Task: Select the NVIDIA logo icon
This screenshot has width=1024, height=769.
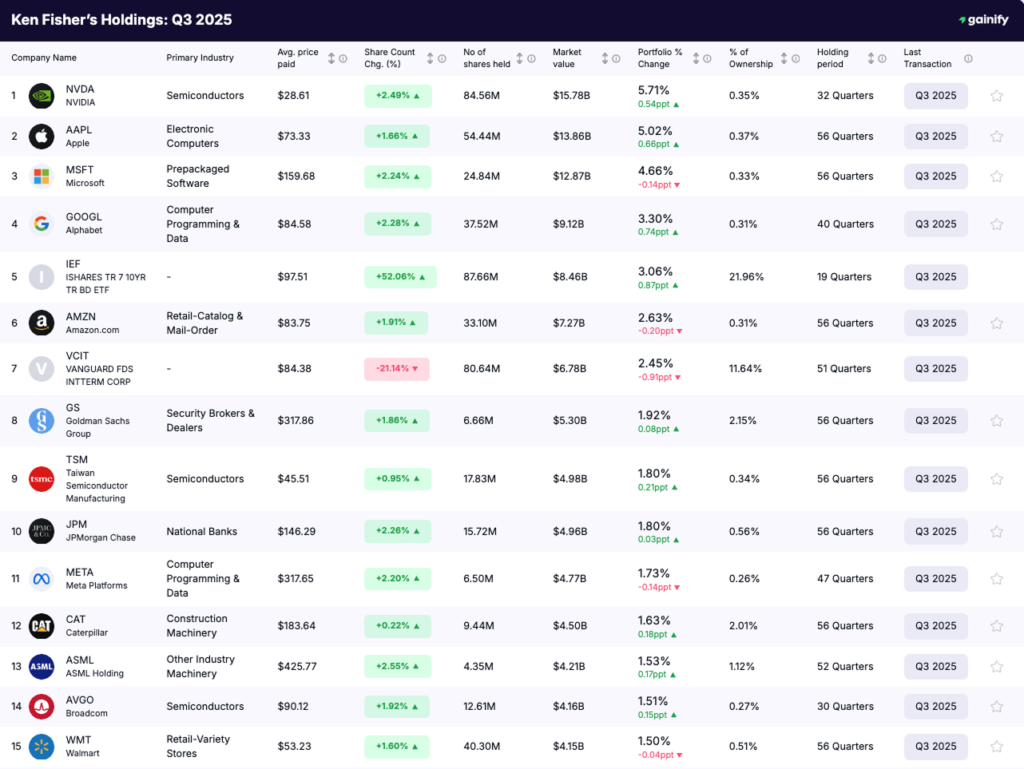Action: [41, 95]
